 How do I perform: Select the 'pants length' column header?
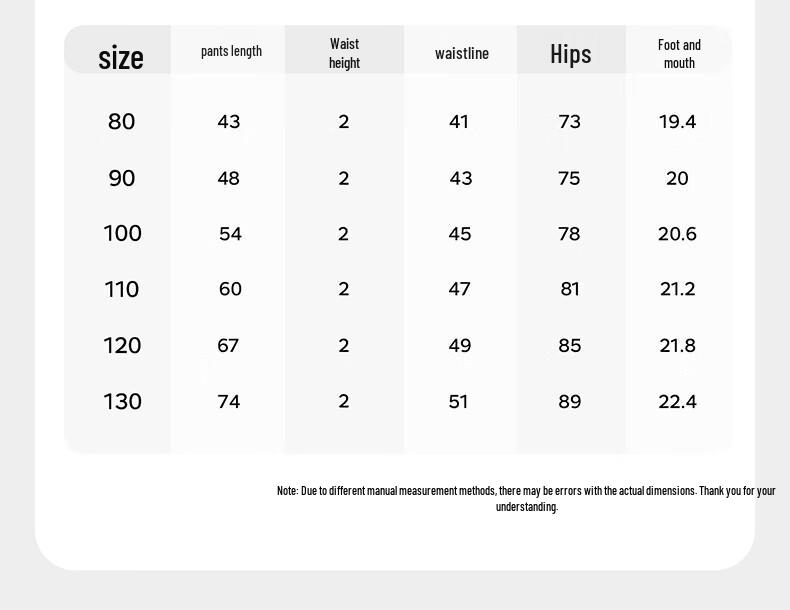[x=231, y=51]
